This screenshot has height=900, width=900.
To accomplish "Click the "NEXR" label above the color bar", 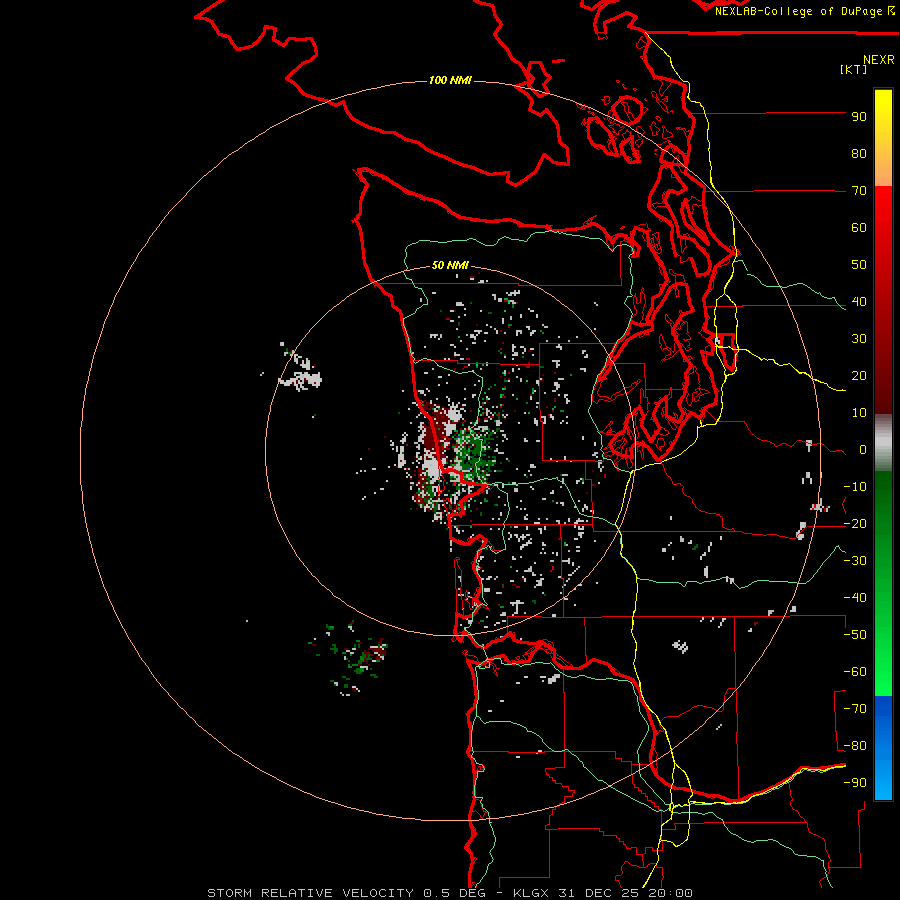I will point(879,60).
